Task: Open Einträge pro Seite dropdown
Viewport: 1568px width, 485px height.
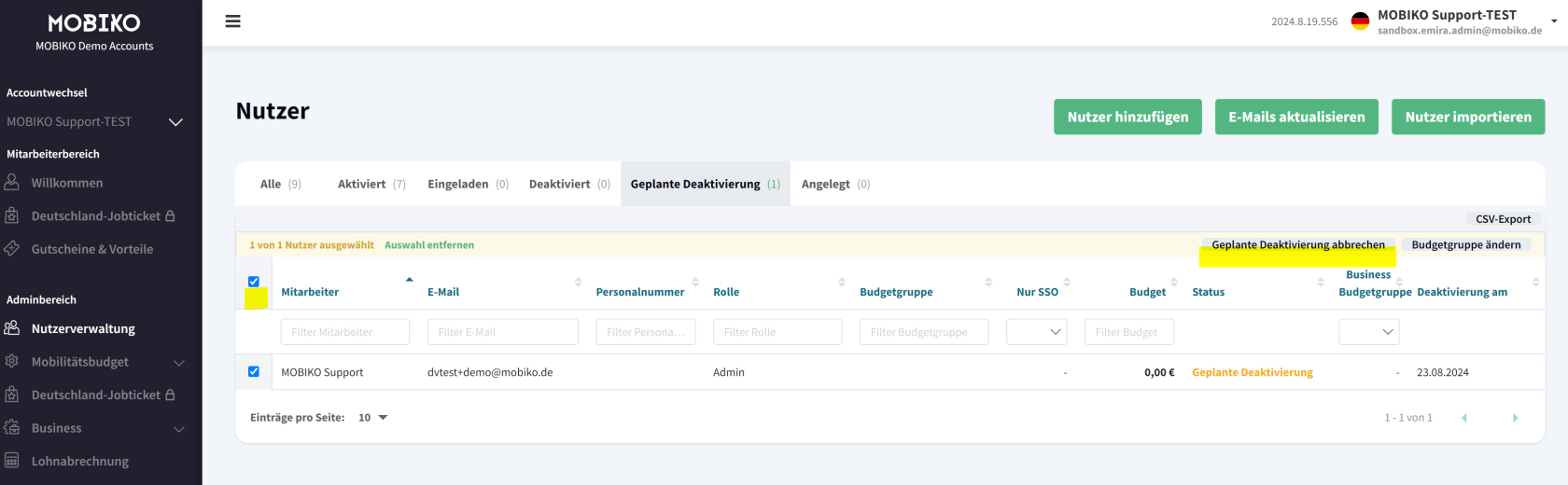Action: [372, 418]
